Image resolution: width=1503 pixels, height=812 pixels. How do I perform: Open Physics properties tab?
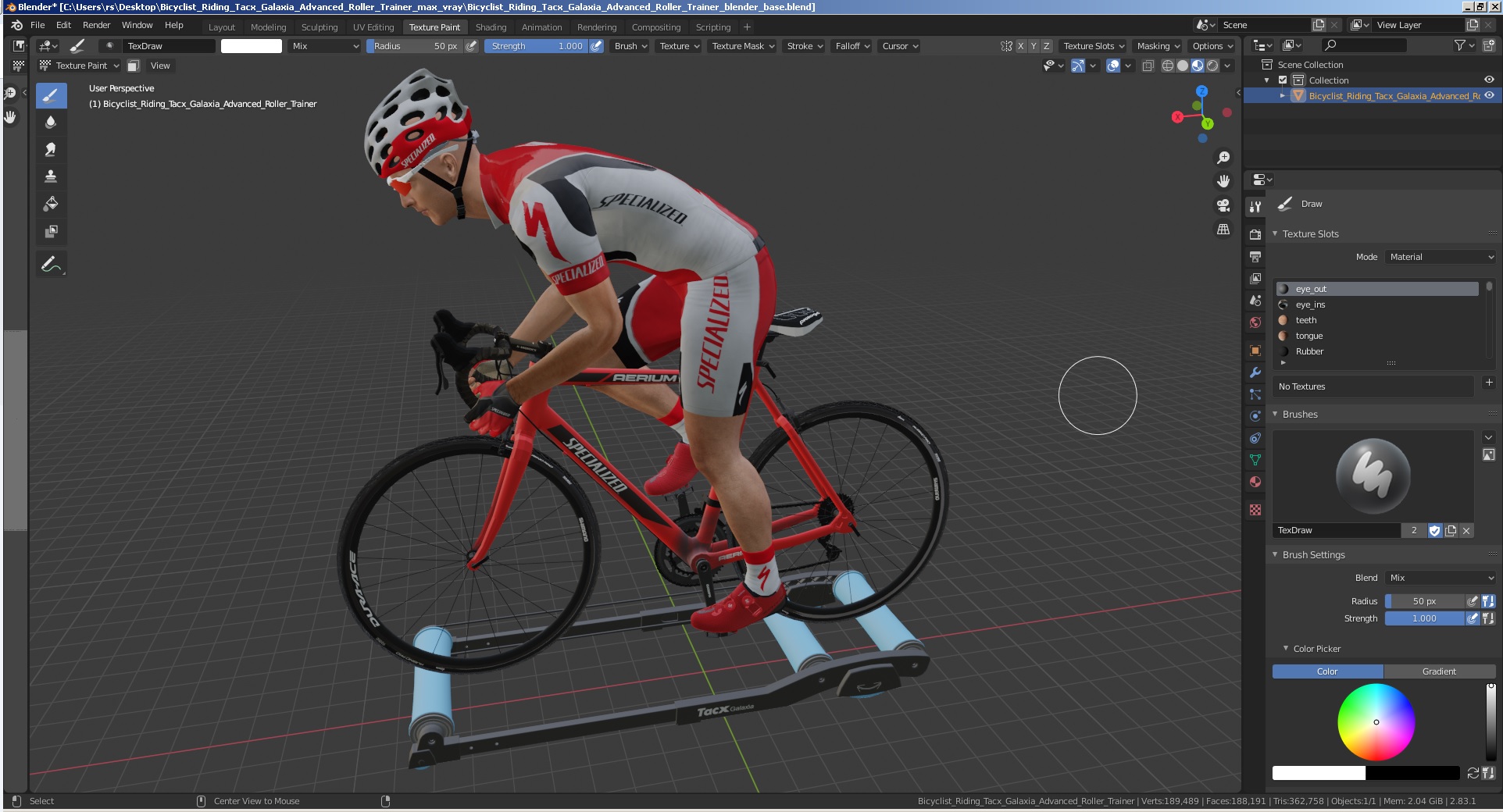pos(1255,416)
